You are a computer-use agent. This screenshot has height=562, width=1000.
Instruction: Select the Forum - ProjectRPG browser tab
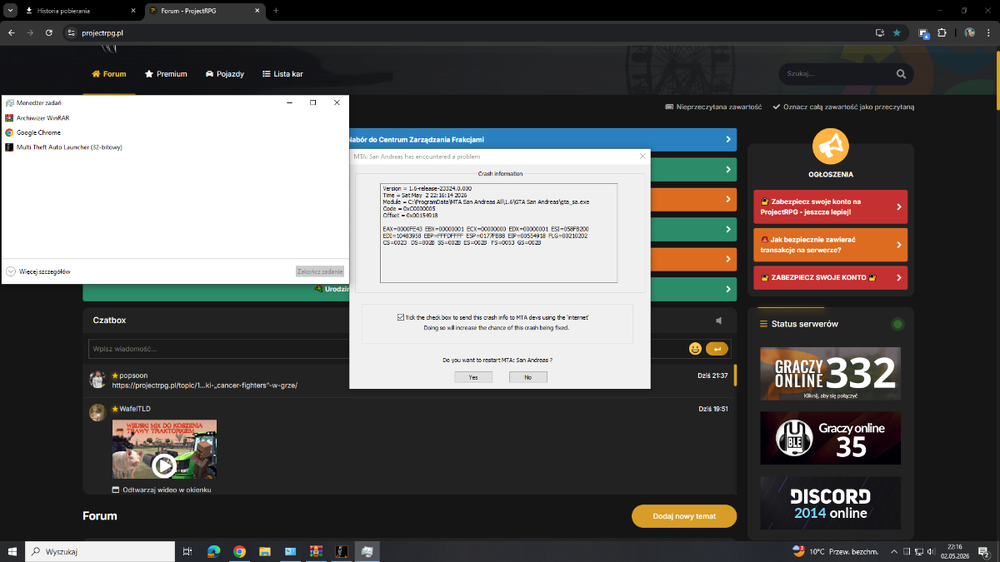(x=205, y=11)
